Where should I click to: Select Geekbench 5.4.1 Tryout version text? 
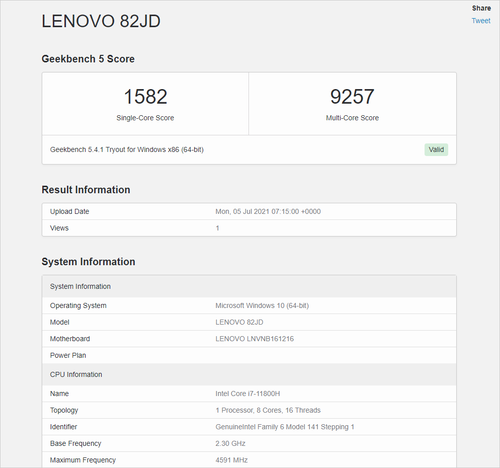coord(127,150)
